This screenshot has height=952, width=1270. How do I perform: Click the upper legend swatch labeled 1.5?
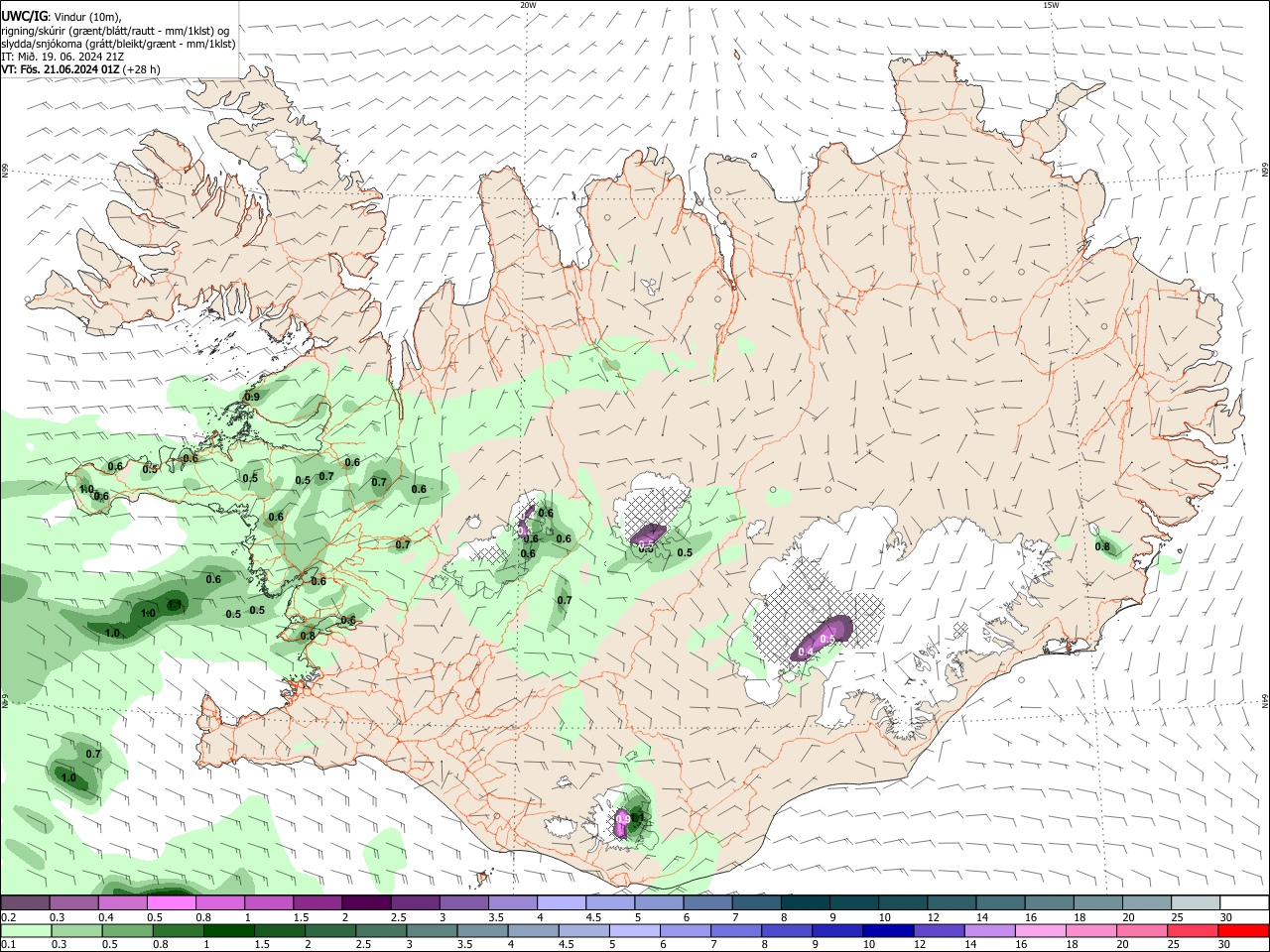click(x=317, y=903)
